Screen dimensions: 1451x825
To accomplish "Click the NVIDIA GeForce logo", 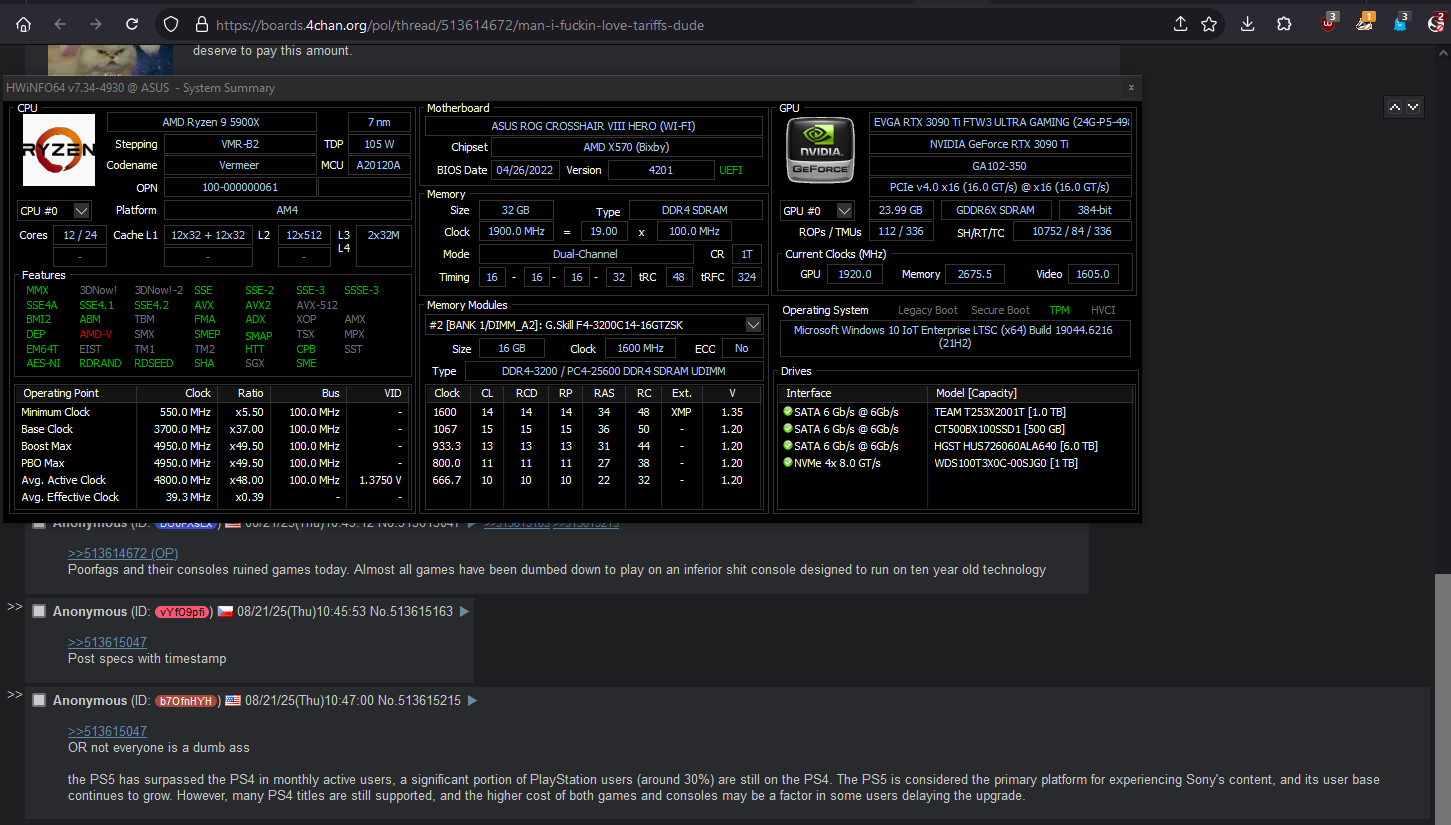I will click(x=819, y=150).
